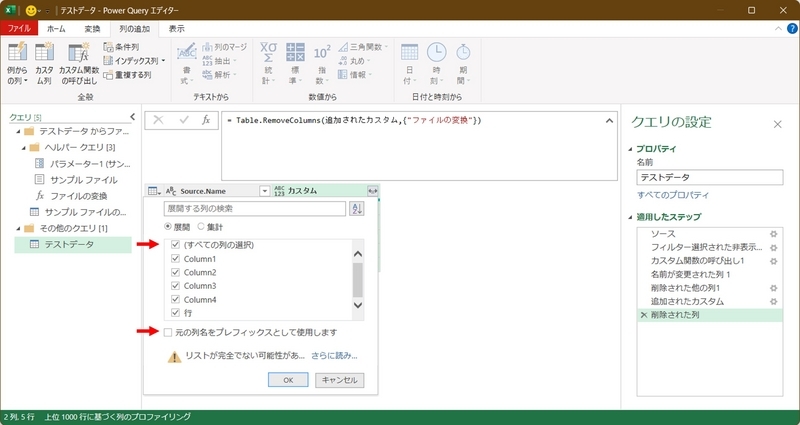Uncheck the Column2 checkbox
800x425 pixels.
click(176, 272)
